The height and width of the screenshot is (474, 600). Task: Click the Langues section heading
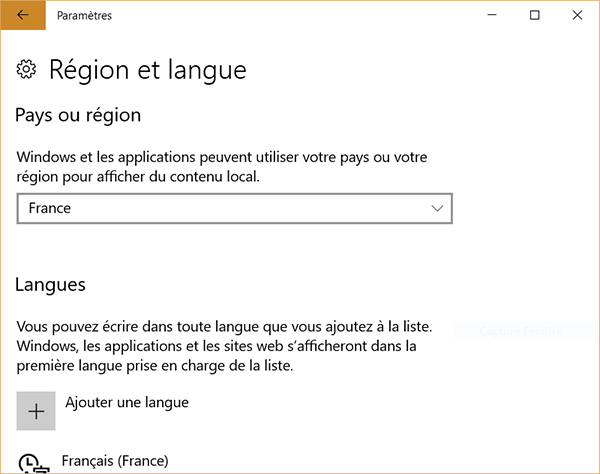(50, 284)
